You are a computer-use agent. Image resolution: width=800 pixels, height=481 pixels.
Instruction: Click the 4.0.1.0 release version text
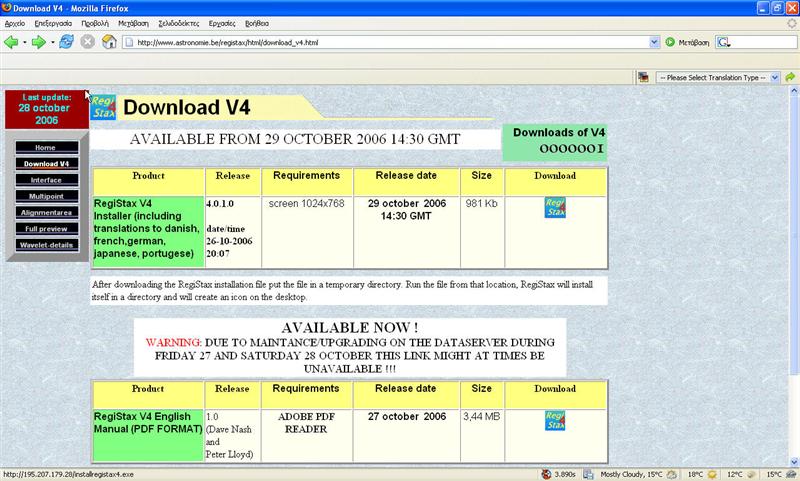coord(220,204)
